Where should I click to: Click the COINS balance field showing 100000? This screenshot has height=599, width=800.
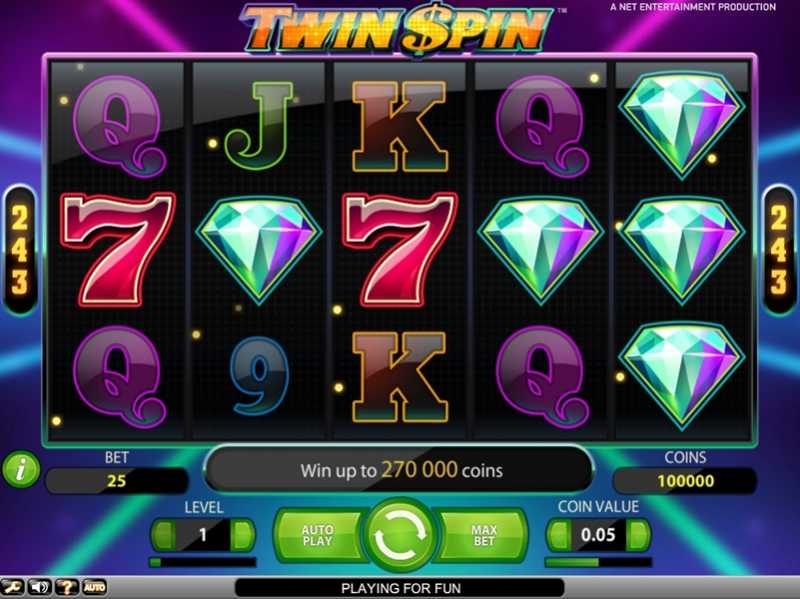(685, 481)
